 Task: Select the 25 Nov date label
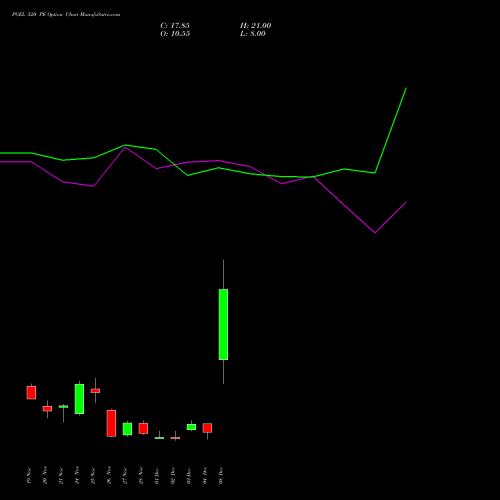click(x=93, y=475)
